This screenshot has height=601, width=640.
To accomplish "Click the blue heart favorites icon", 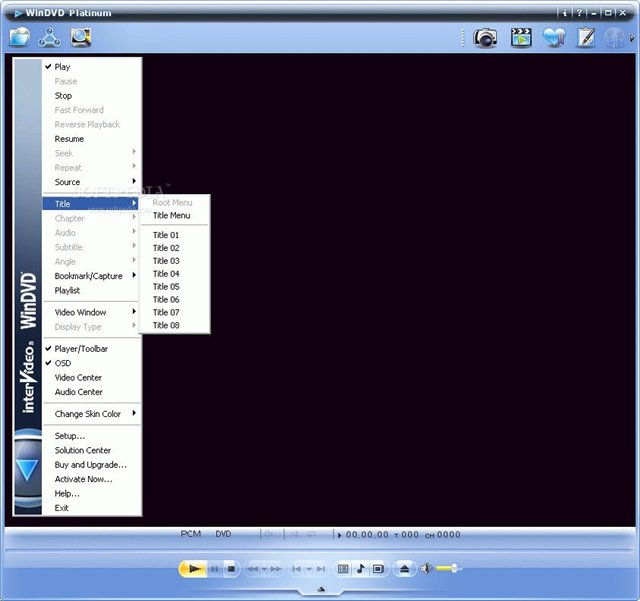I will 554,38.
